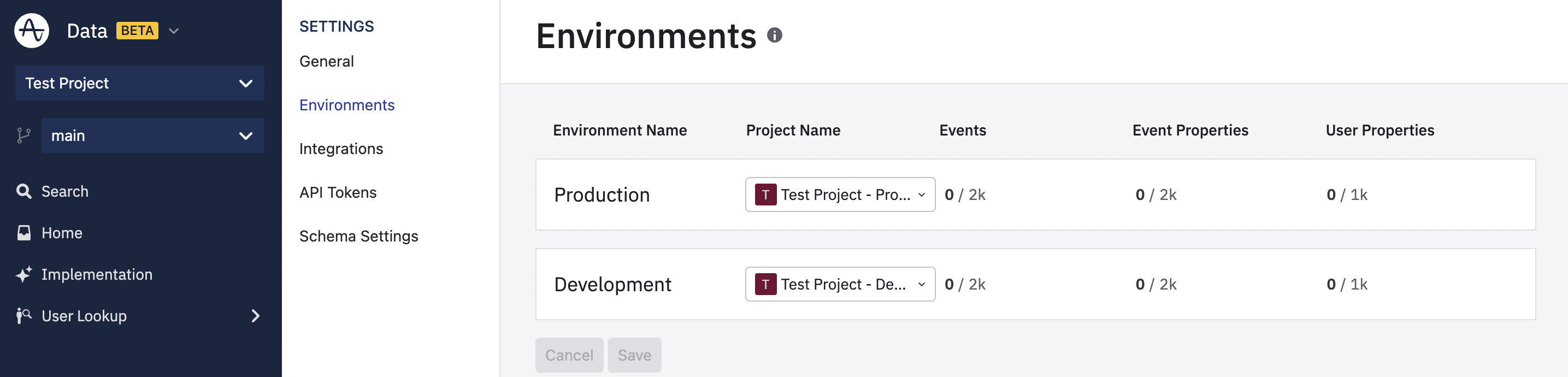Viewport: 1568px width, 377px height.
Task: Open the API Tokens settings page
Action: click(338, 192)
